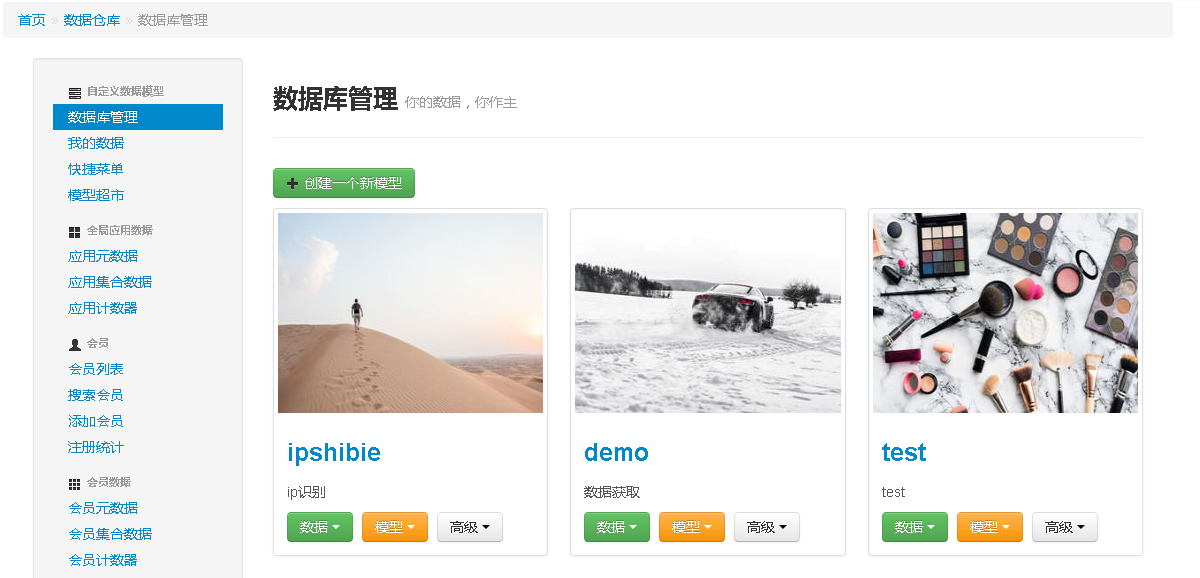Screen dimensions: 1200x578
Task: Expand 高级 dropdown for demo
Action: [x=767, y=527]
